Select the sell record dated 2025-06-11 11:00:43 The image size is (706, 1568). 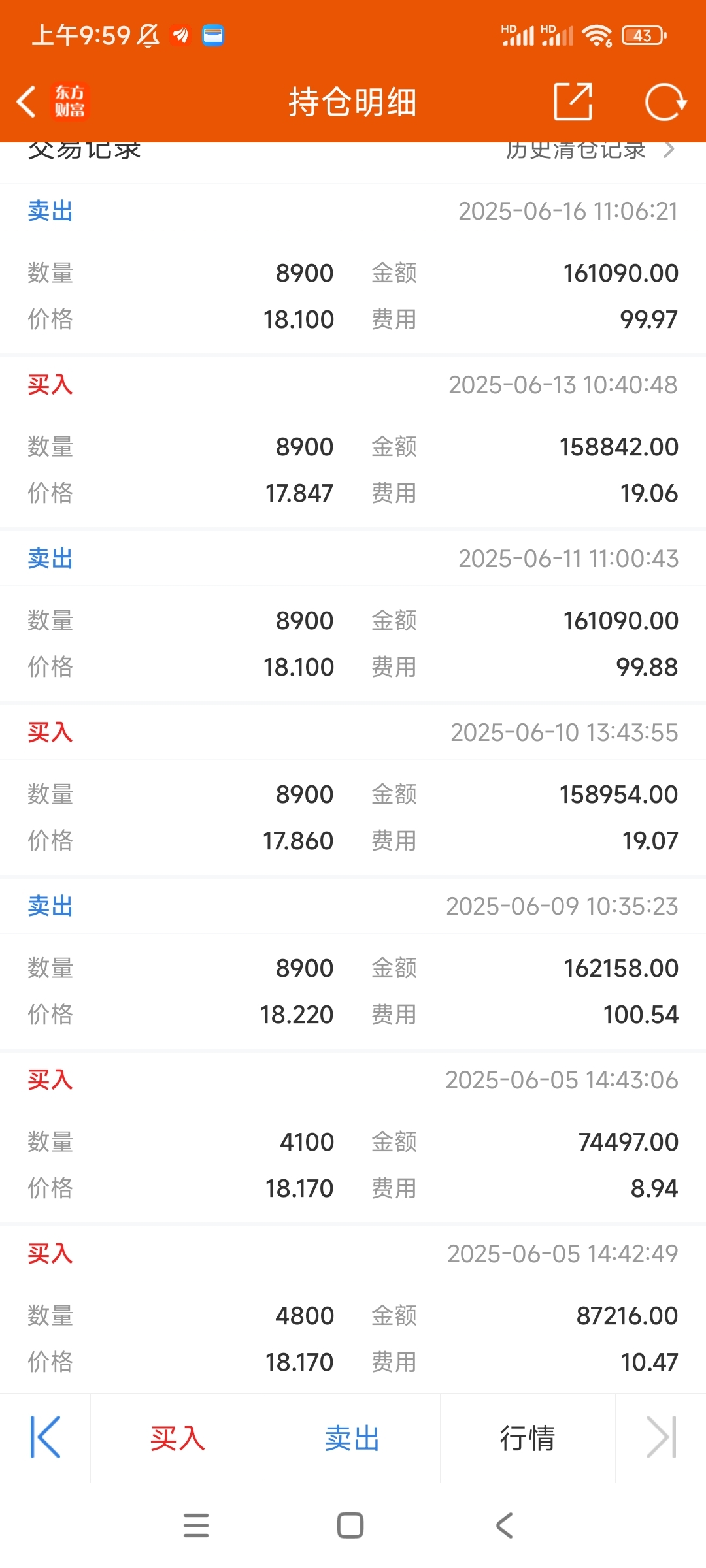point(353,617)
